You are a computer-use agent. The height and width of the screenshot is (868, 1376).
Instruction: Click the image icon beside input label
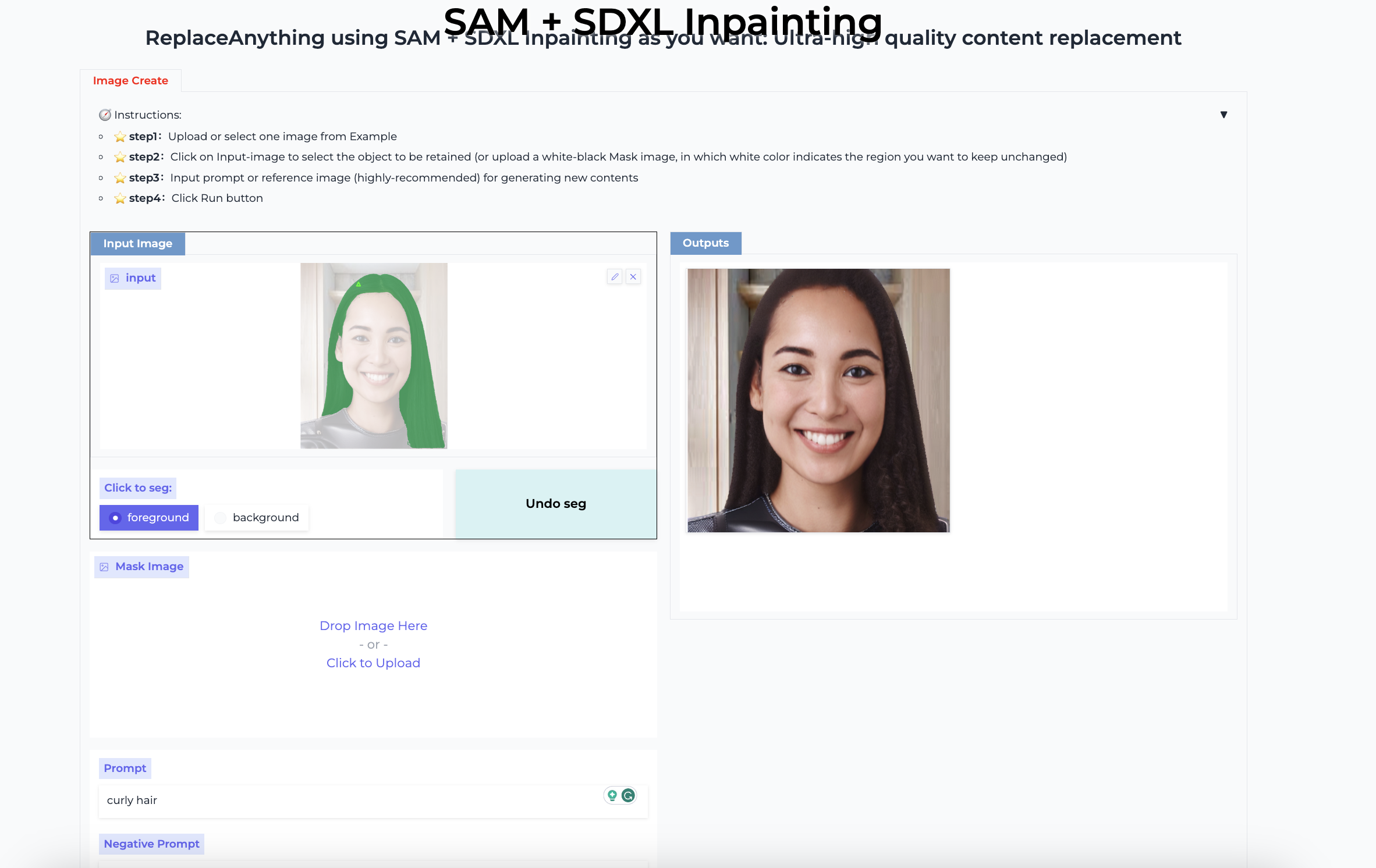115,279
